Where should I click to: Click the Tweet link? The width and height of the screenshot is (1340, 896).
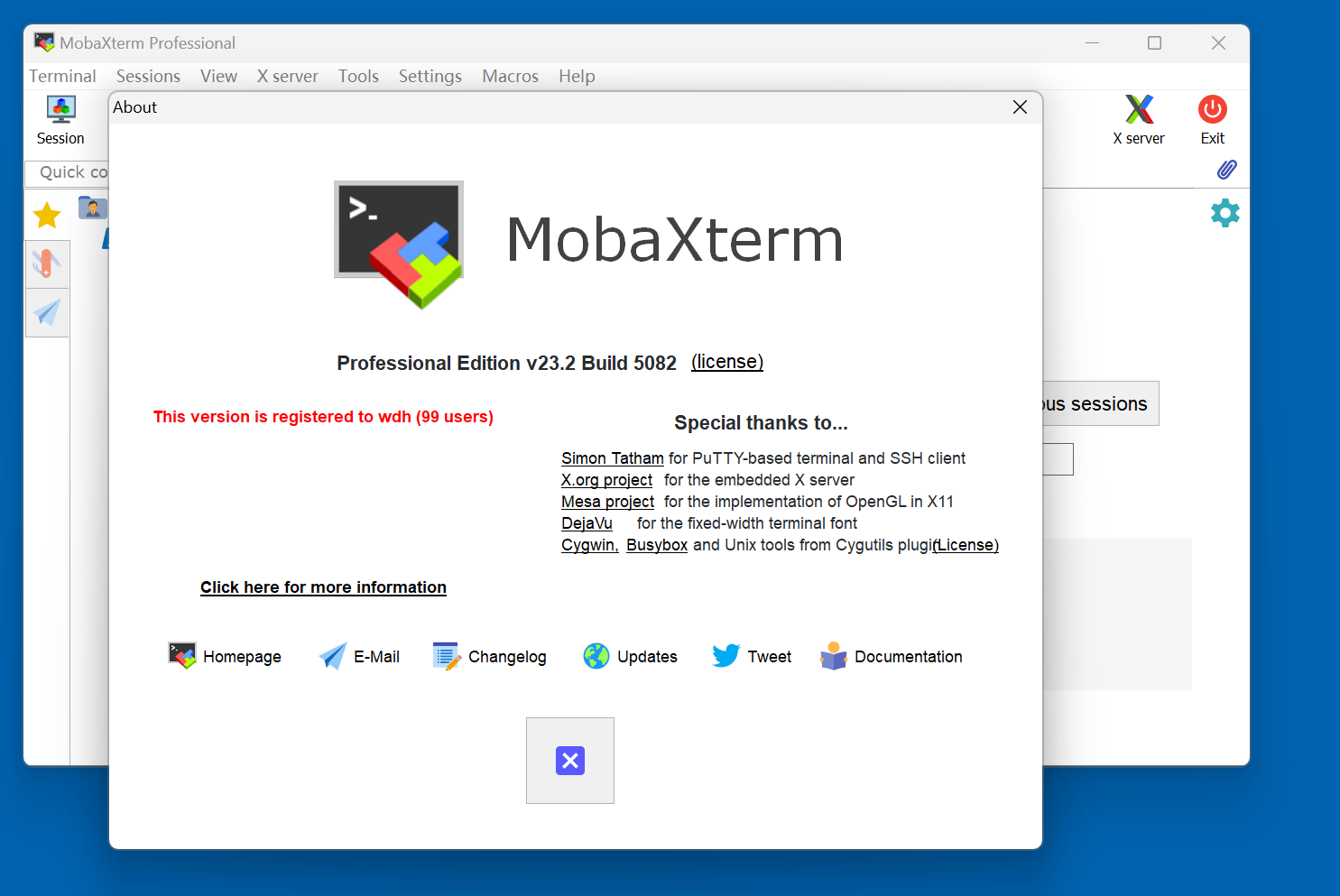[752, 657]
